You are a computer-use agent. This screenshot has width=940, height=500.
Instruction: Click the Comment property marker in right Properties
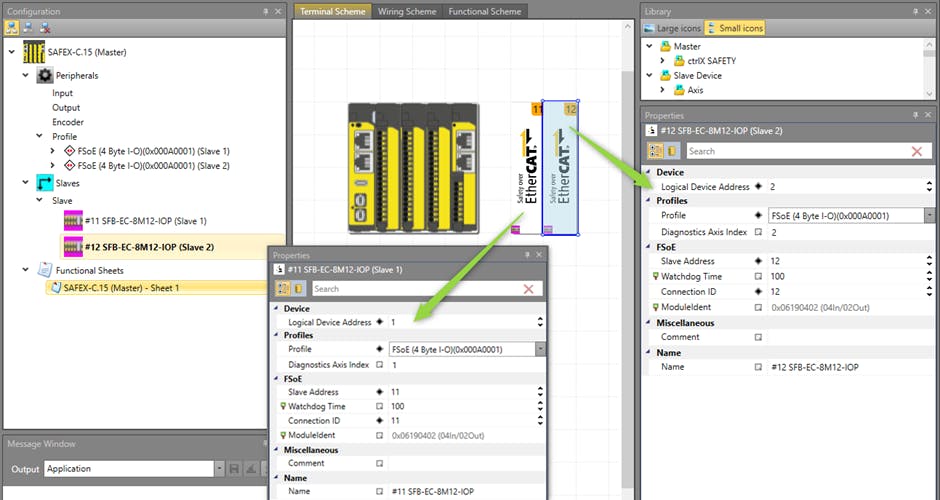pos(758,338)
